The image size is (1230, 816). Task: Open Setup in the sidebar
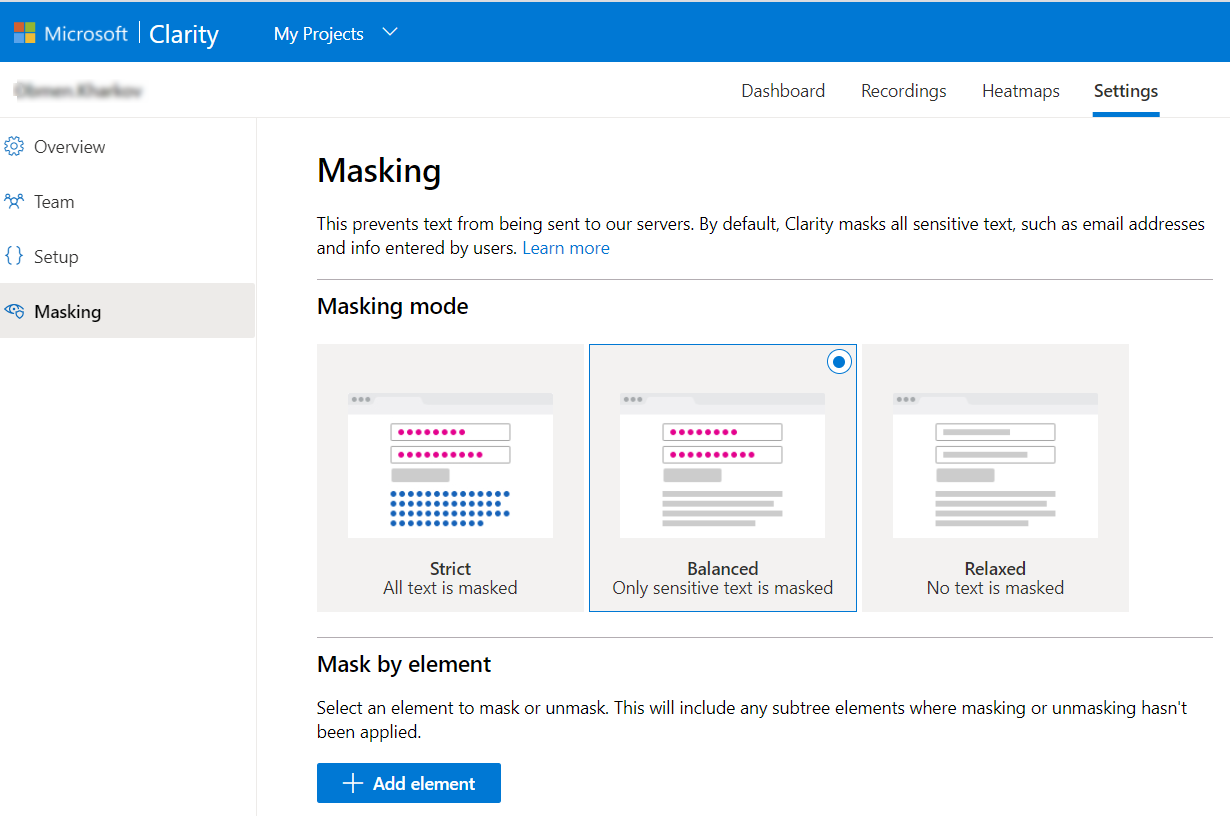(127, 257)
